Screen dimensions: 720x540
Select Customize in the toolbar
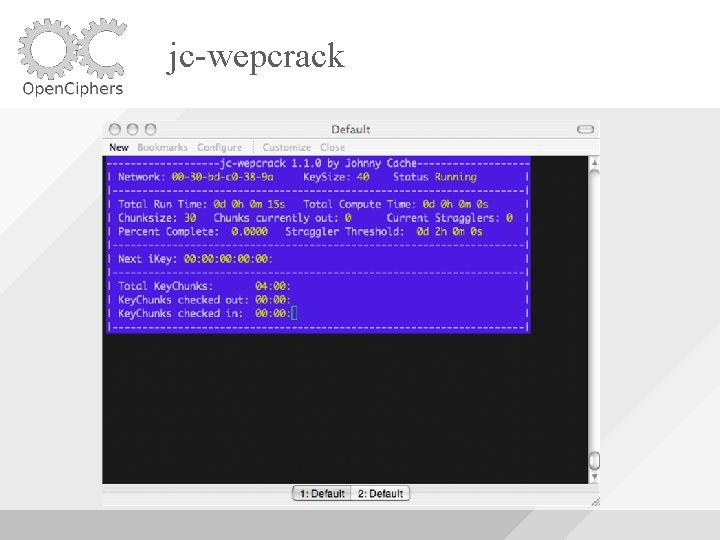coord(287,147)
